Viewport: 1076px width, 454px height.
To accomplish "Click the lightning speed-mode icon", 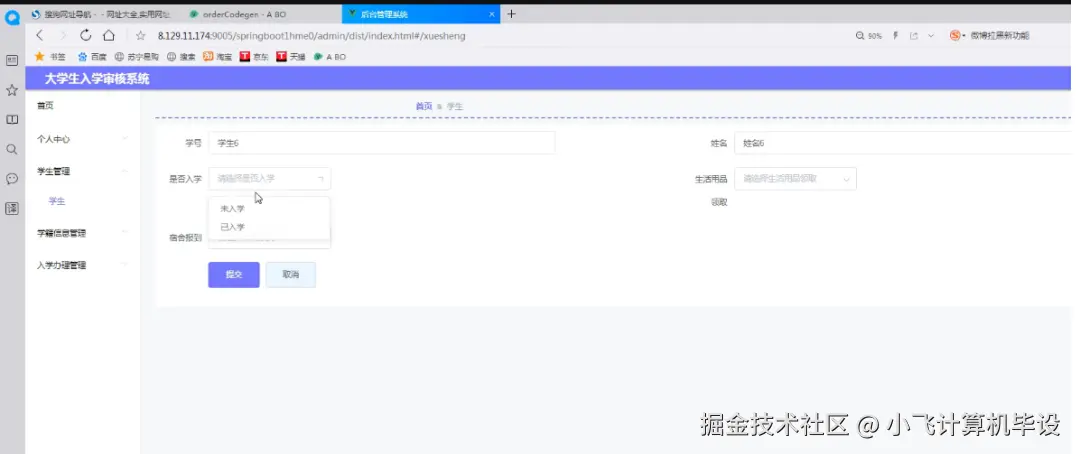I will pos(896,36).
